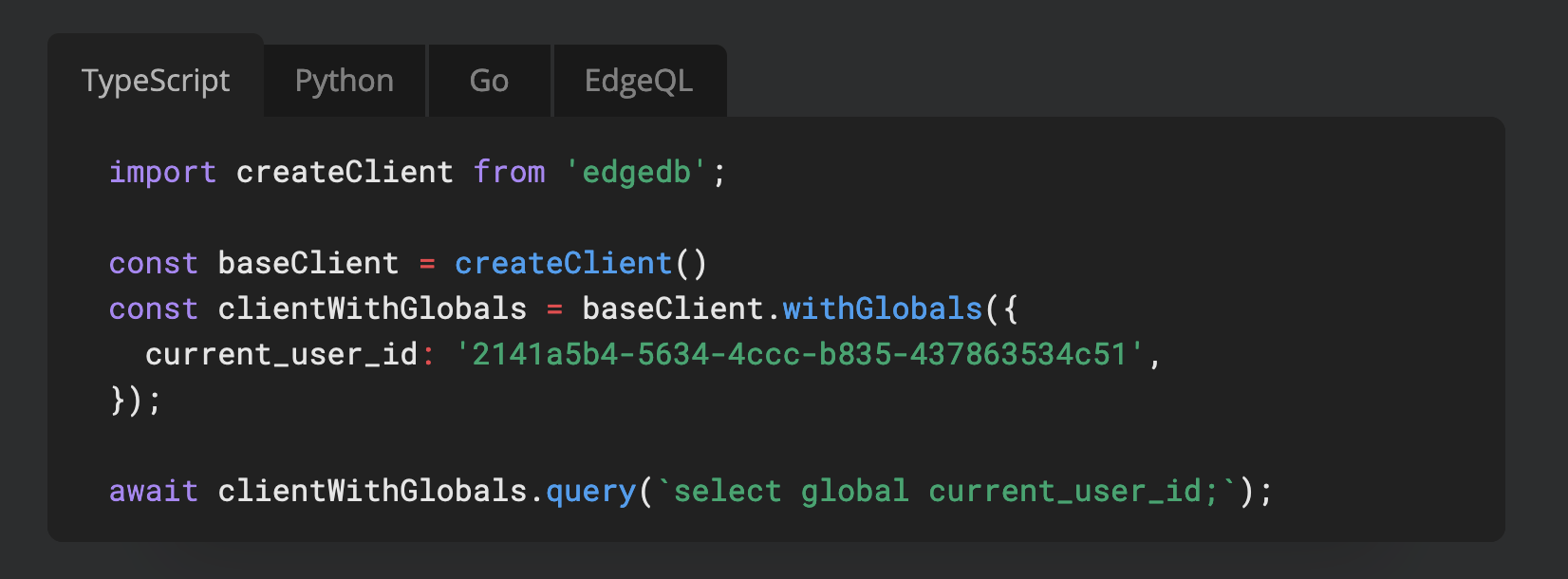
Task: Click 'baseClient' before .withGlobals
Action: point(672,308)
